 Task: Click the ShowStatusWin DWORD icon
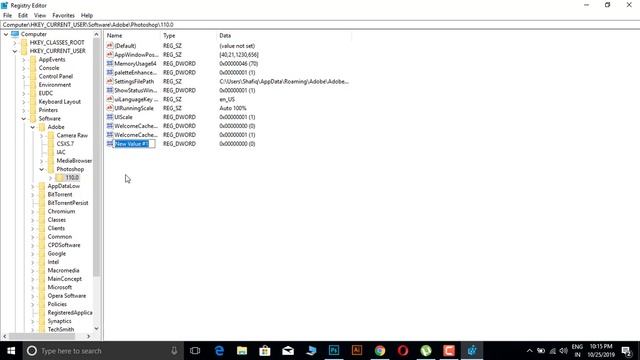point(110,90)
